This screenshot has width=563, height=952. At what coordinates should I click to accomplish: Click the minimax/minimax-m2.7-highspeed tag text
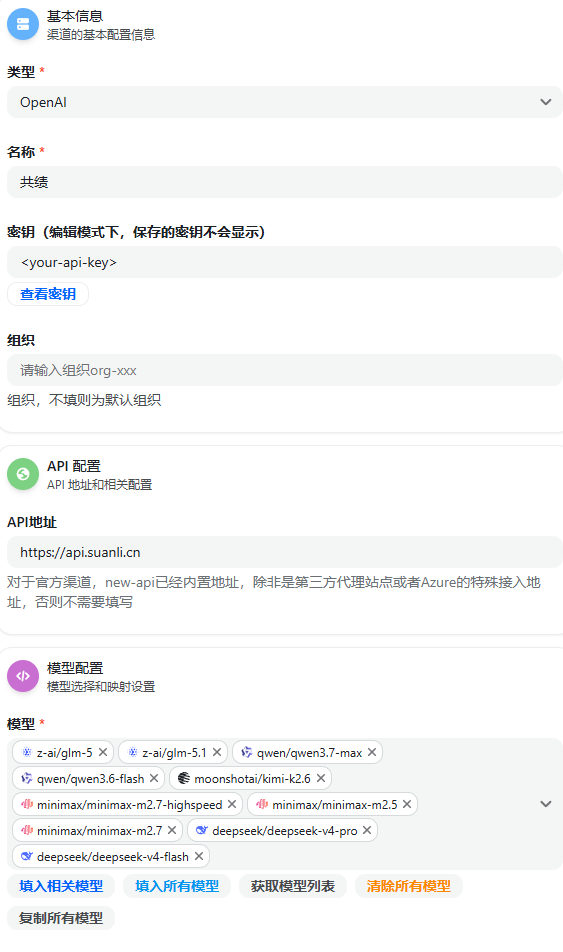click(129, 804)
